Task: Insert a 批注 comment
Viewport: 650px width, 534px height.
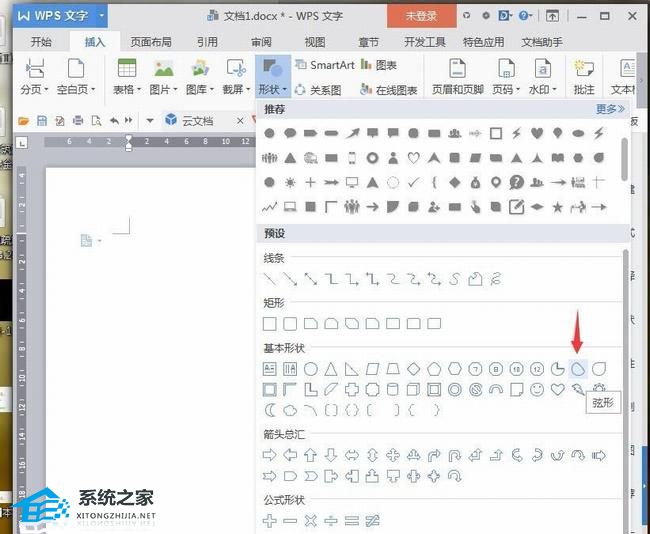Action: pyautogui.click(x=584, y=77)
